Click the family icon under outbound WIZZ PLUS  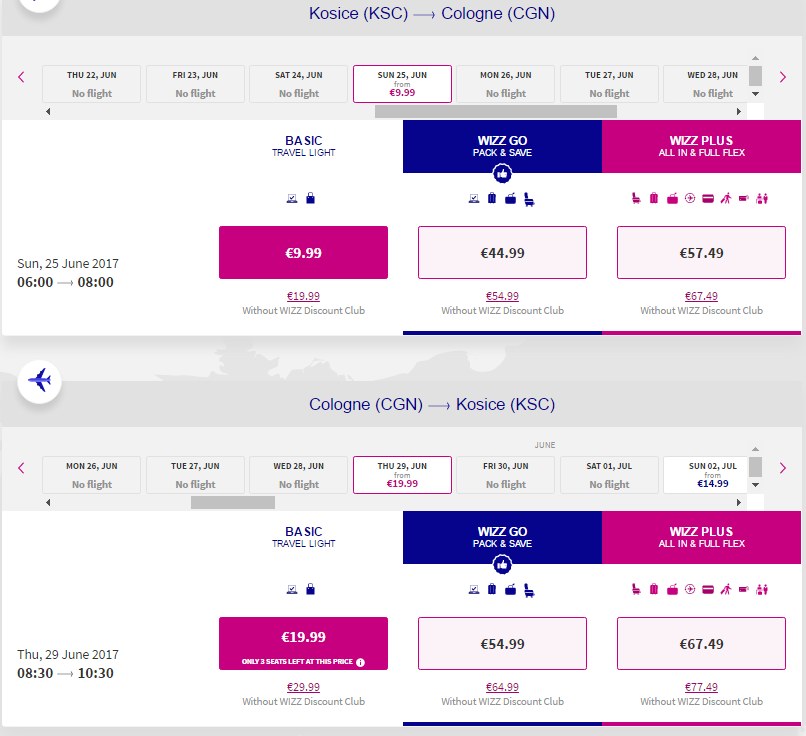click(762, 198)
